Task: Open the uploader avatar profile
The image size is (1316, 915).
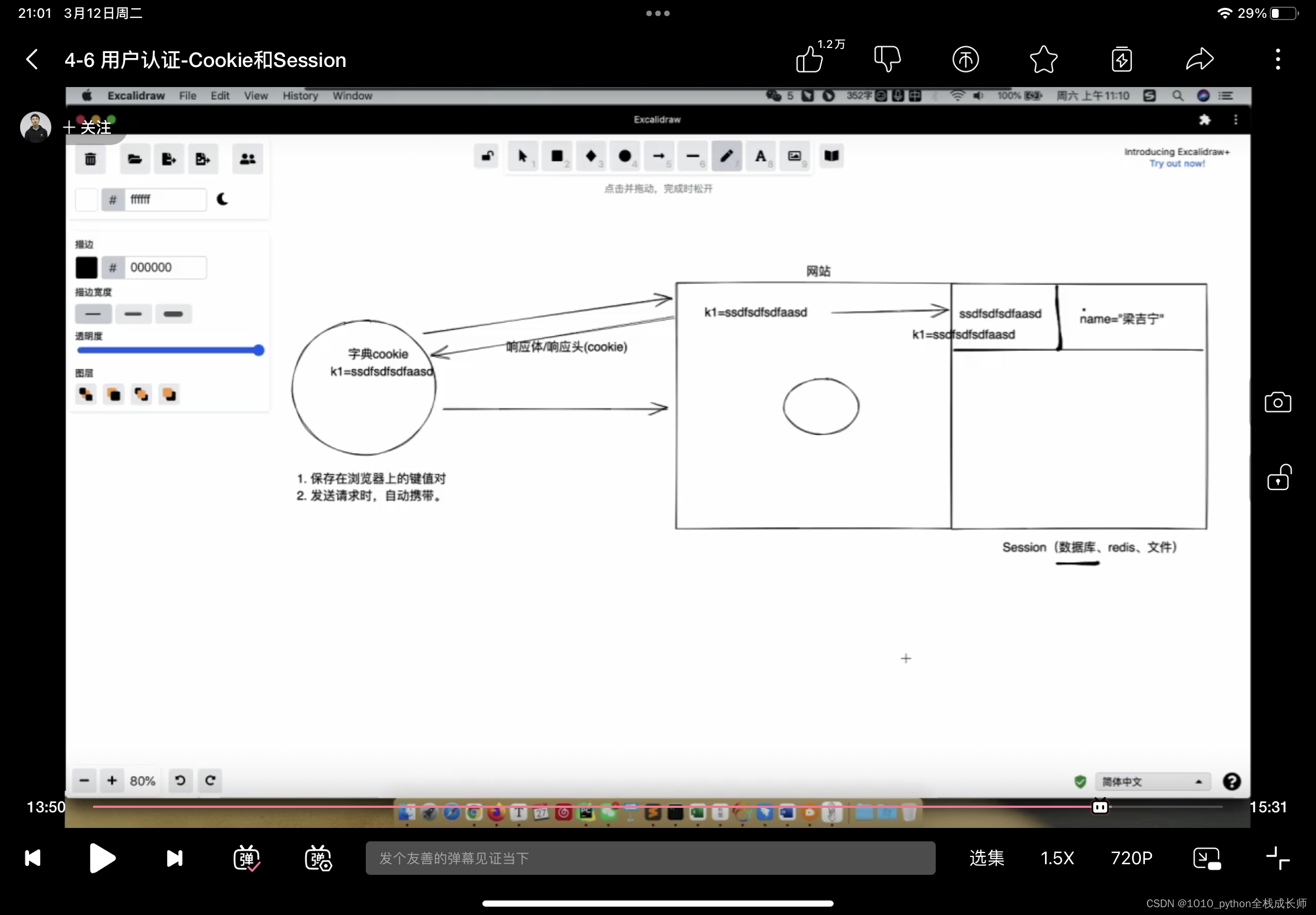Action: pyautogui.click(x=36, y=127)
